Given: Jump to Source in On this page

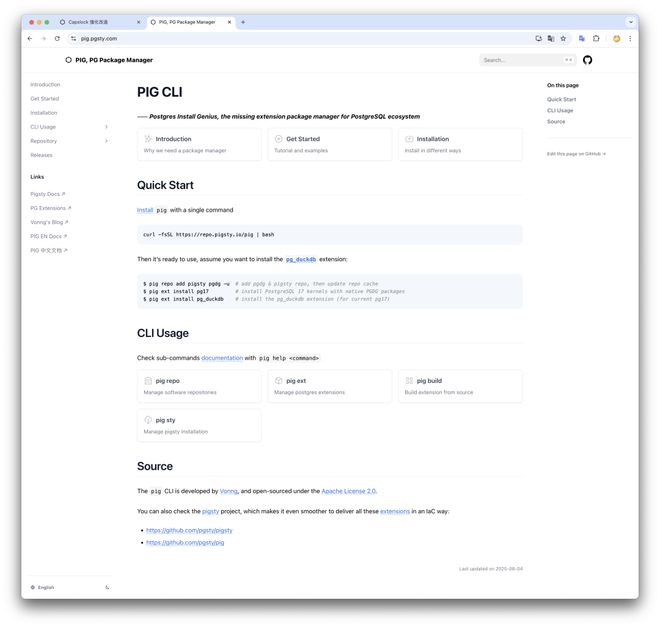Looking at the screenshot, I should (x=556, y=121).
